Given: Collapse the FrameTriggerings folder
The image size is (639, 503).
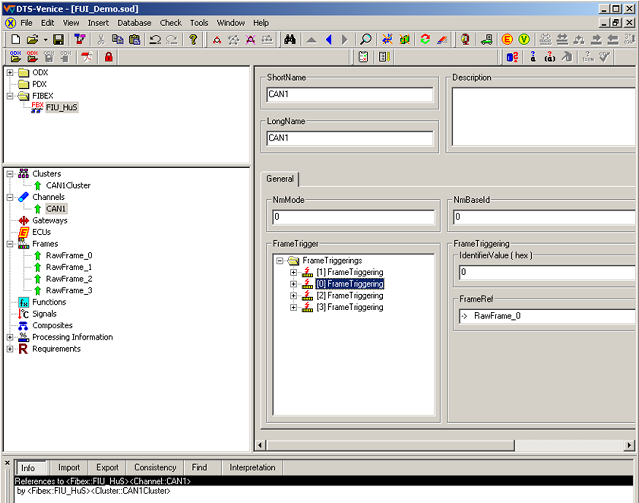Looking at the screenshot, I should pos(280,260).
